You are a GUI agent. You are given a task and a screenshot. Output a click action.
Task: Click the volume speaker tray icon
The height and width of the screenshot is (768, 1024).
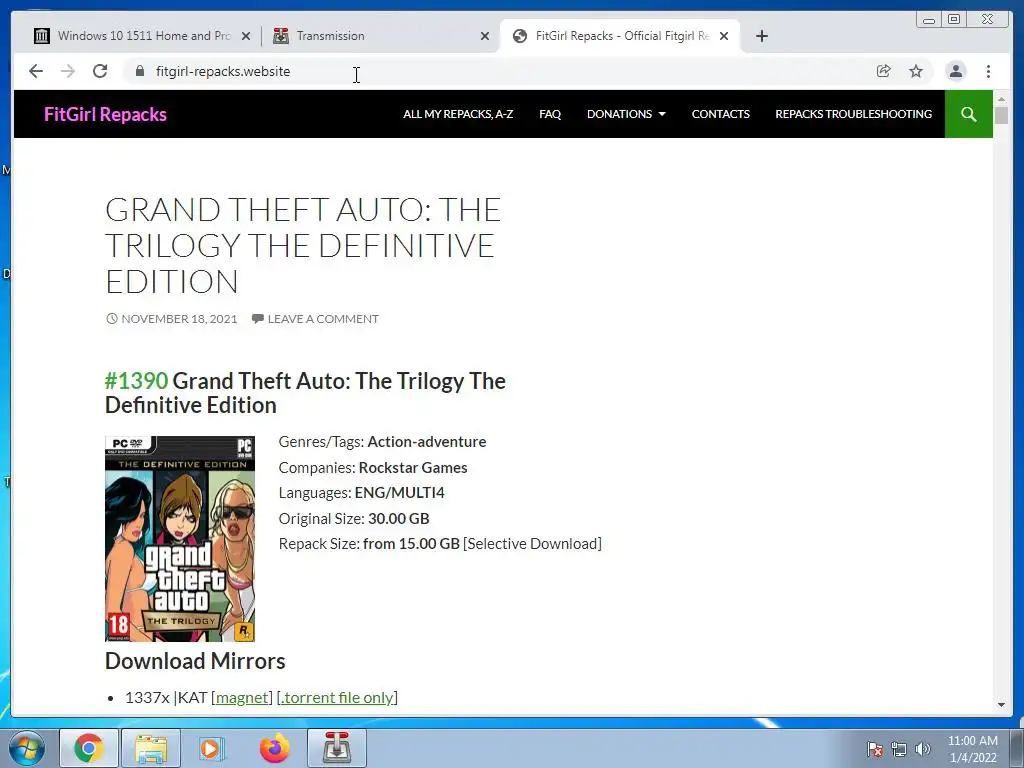point(923,749)
